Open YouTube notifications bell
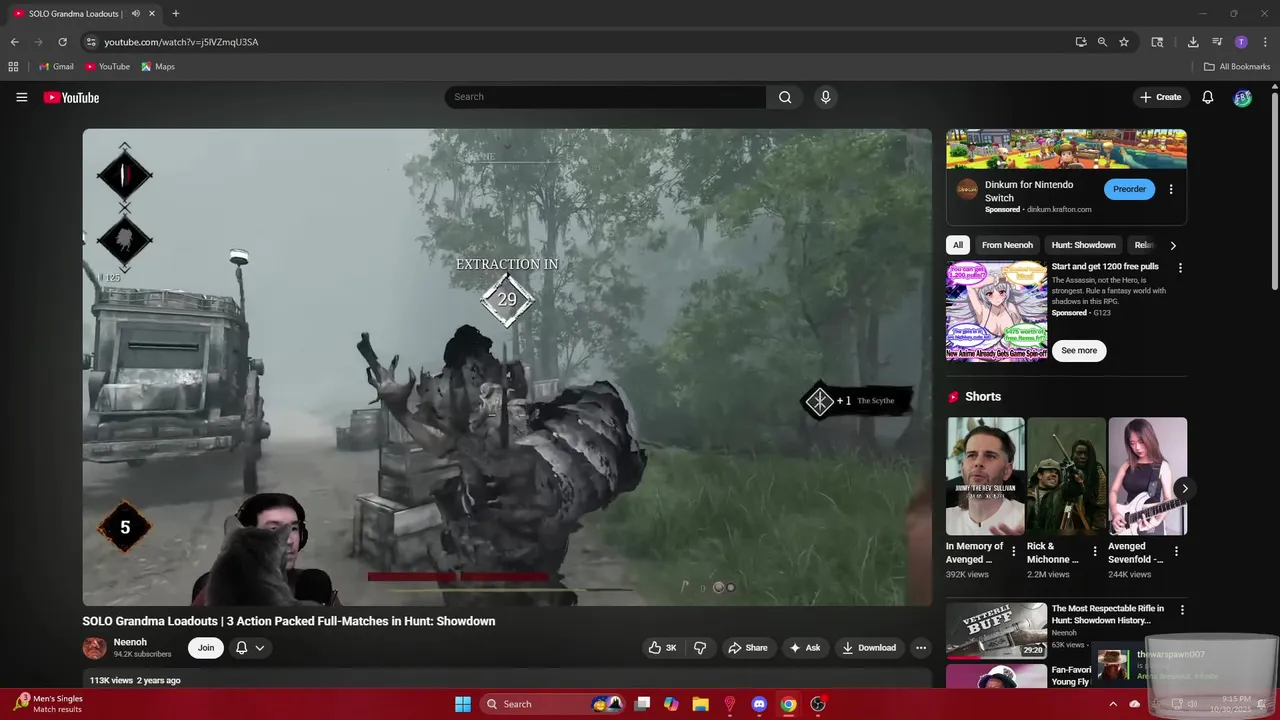Viewport: 1280px width, 720px height. tap(1207, 97)
